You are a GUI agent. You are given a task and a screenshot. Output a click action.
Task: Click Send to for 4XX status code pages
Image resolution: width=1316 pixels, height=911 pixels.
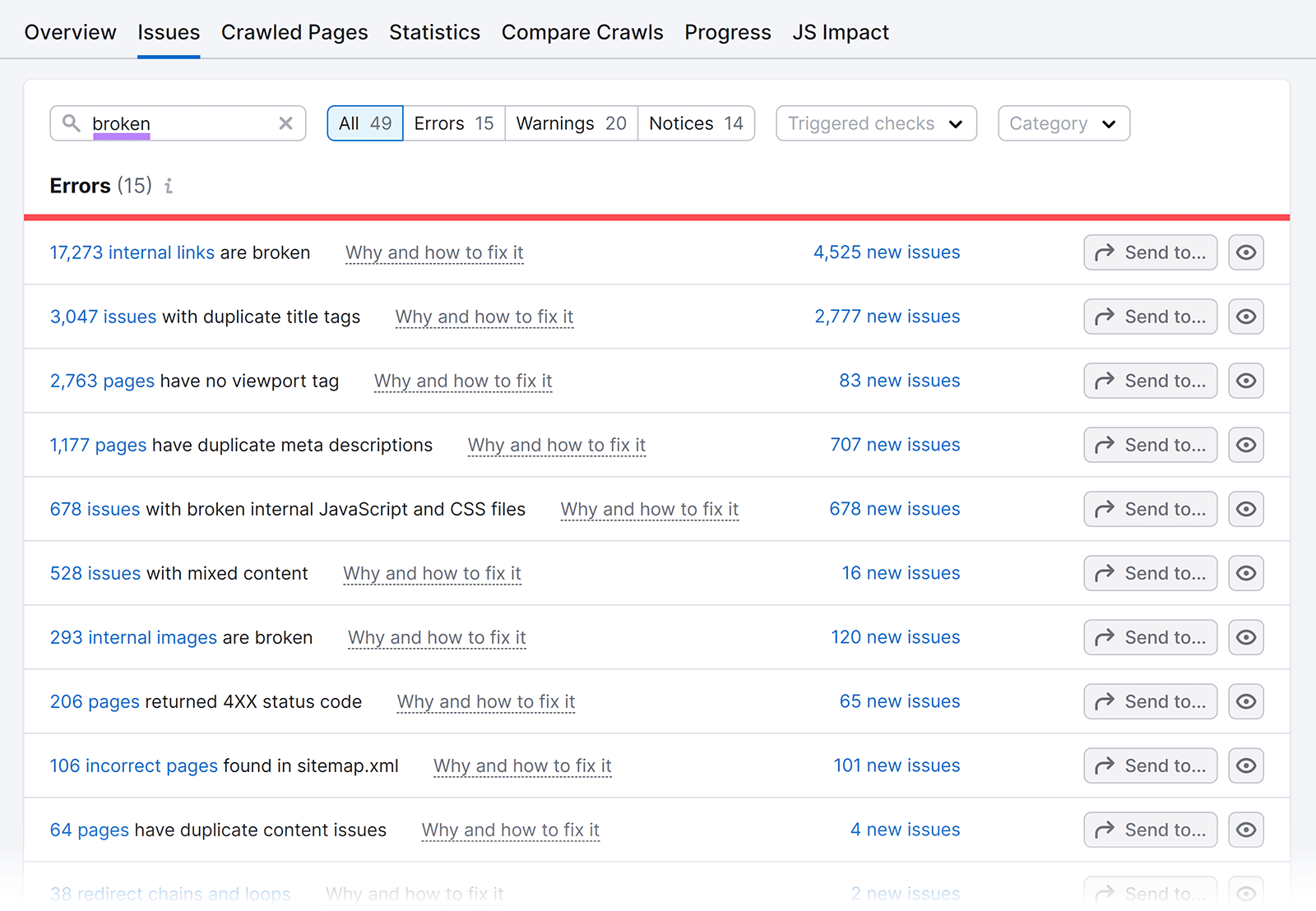(1150, 701)
